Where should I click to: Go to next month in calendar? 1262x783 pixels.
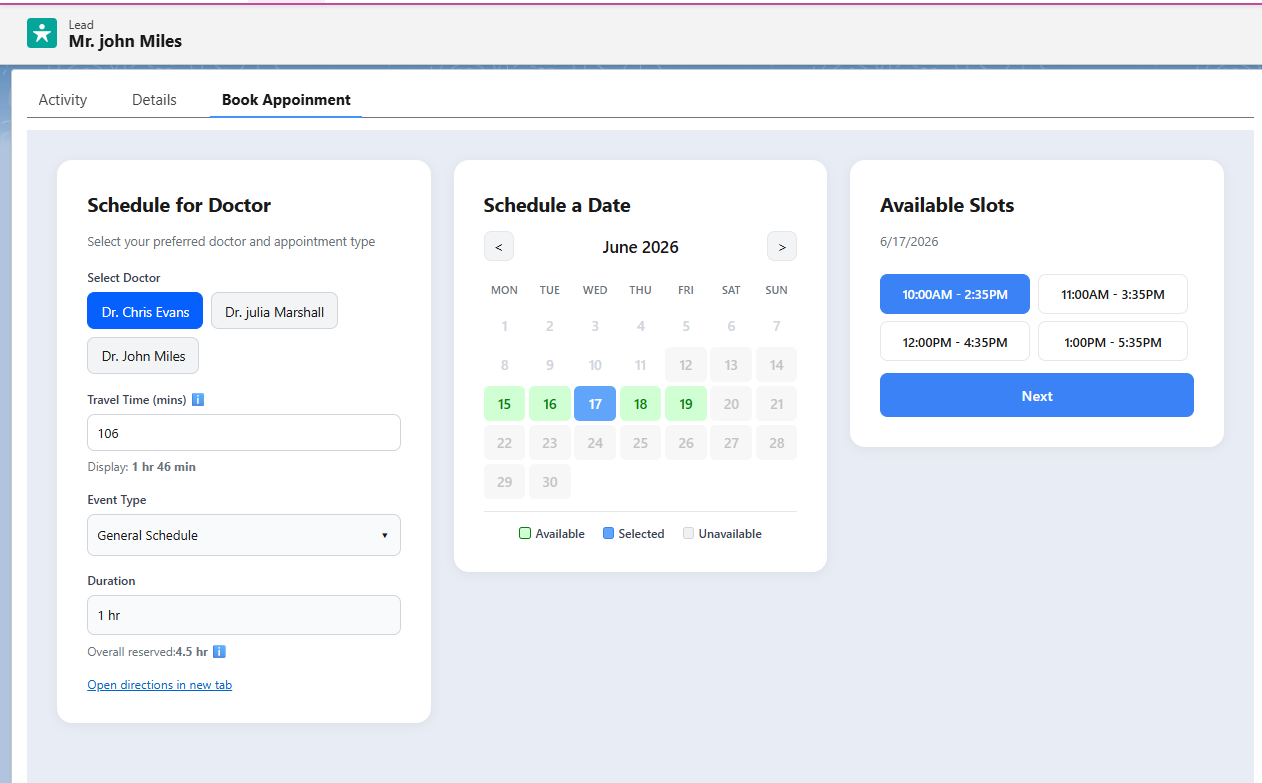click(782, 246)
